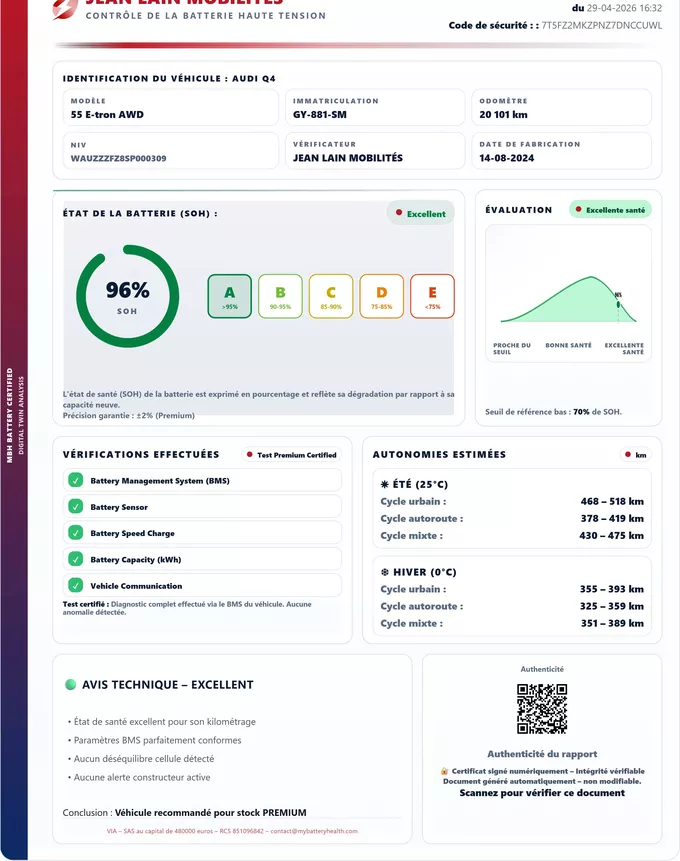Click the authenticity QR code

(542, 708)
